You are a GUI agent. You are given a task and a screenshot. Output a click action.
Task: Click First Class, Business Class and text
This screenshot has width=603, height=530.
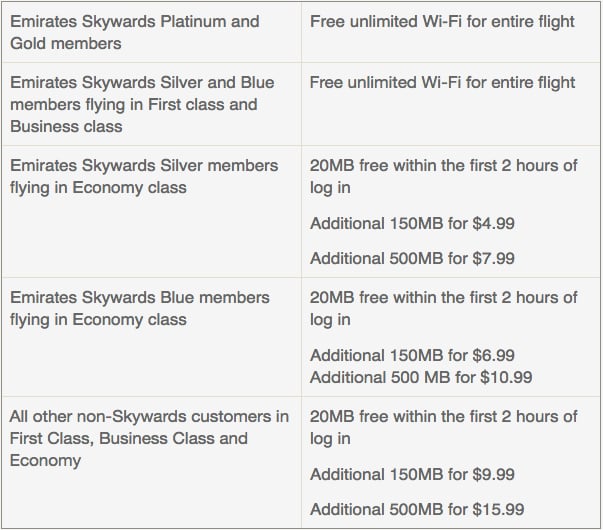pyautogui.click(x=128, y=439)
